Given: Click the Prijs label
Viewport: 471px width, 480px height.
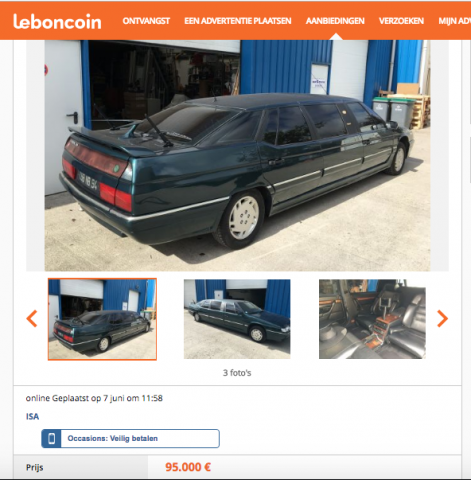Looking at the screenshot, I should point(35,467).
